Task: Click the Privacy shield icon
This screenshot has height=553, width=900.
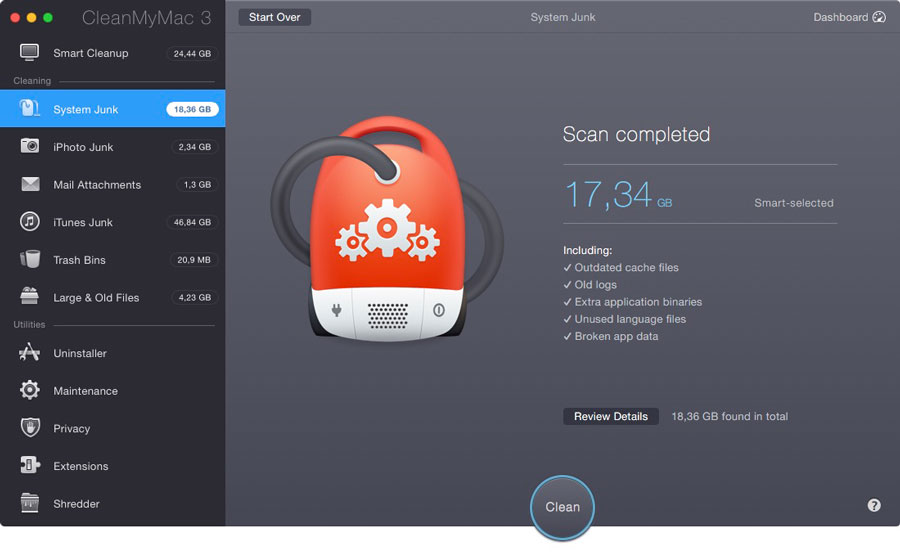Action: point(30,427)
